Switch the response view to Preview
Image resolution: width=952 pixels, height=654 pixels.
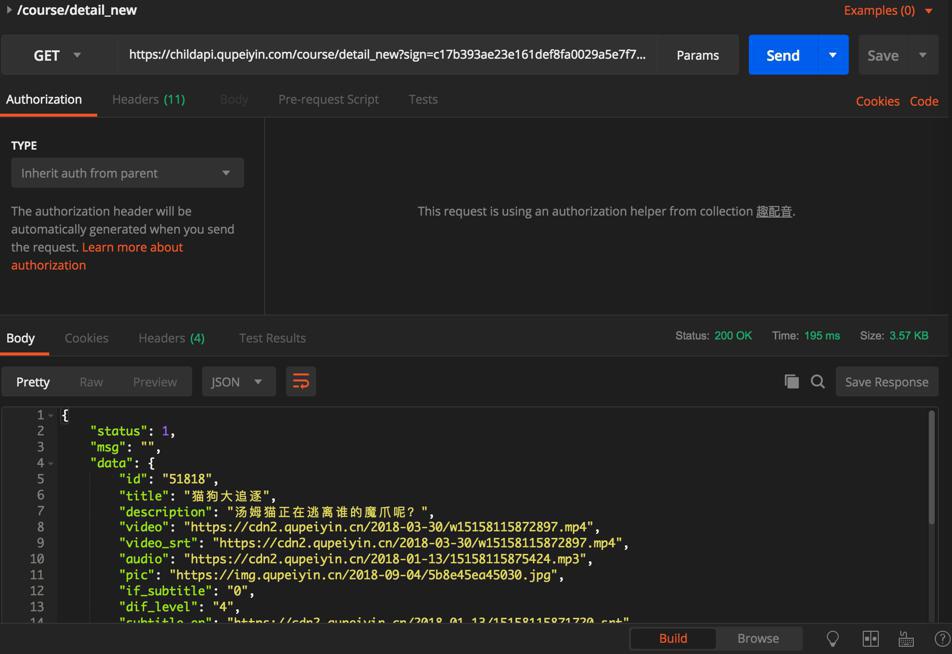(x=155, y=382)
